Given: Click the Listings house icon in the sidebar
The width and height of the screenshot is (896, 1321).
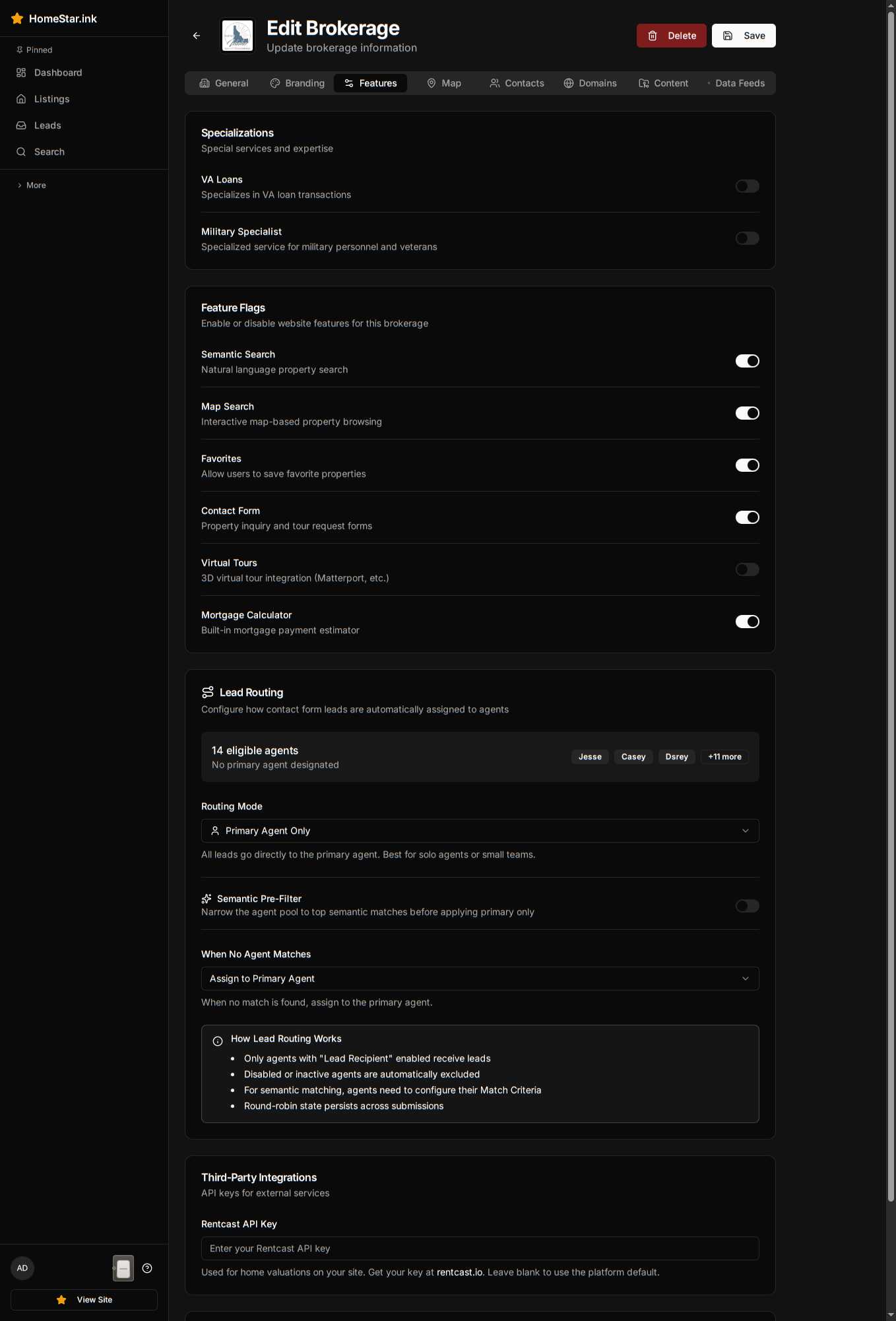Looking at the screenshot, I should [x=21, y=99].
